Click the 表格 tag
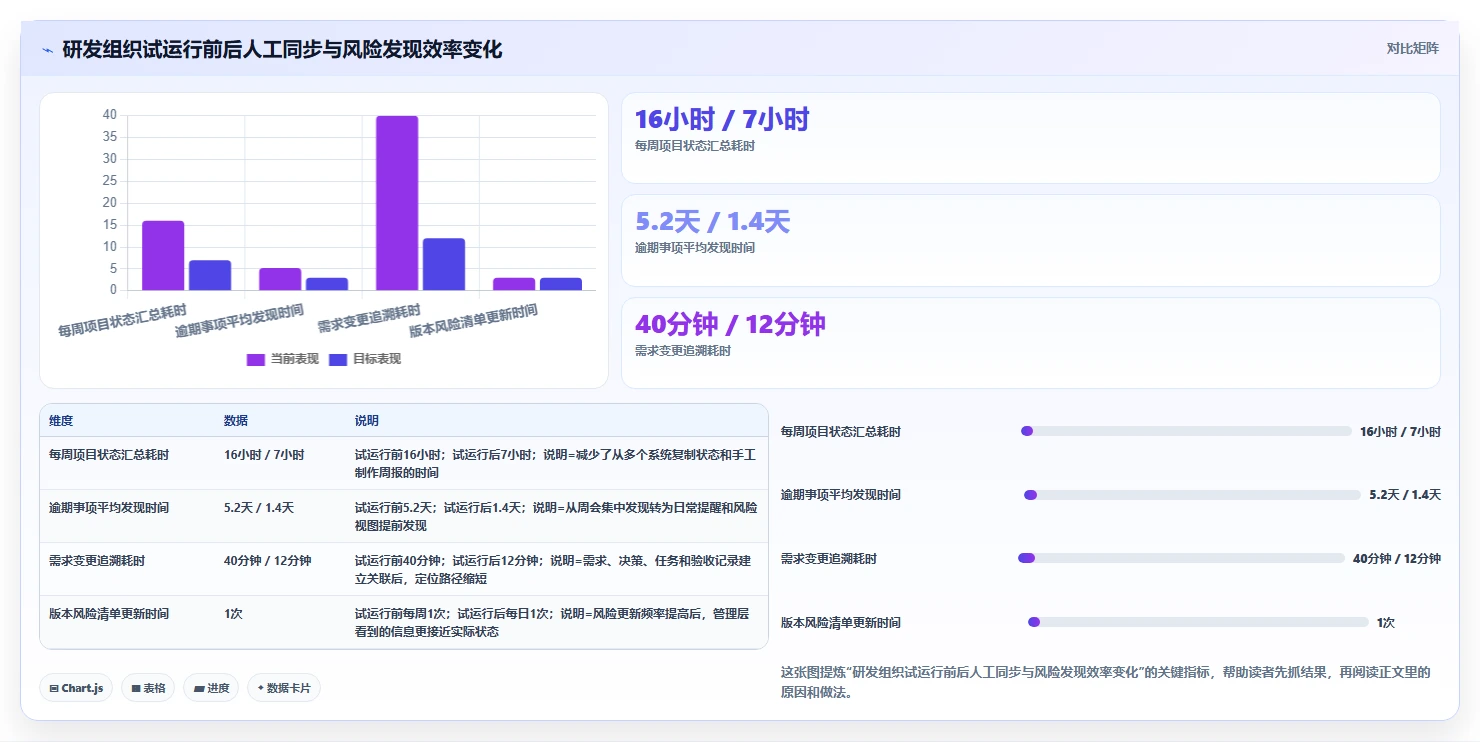The image size is (1480, 742). point(148,688)
